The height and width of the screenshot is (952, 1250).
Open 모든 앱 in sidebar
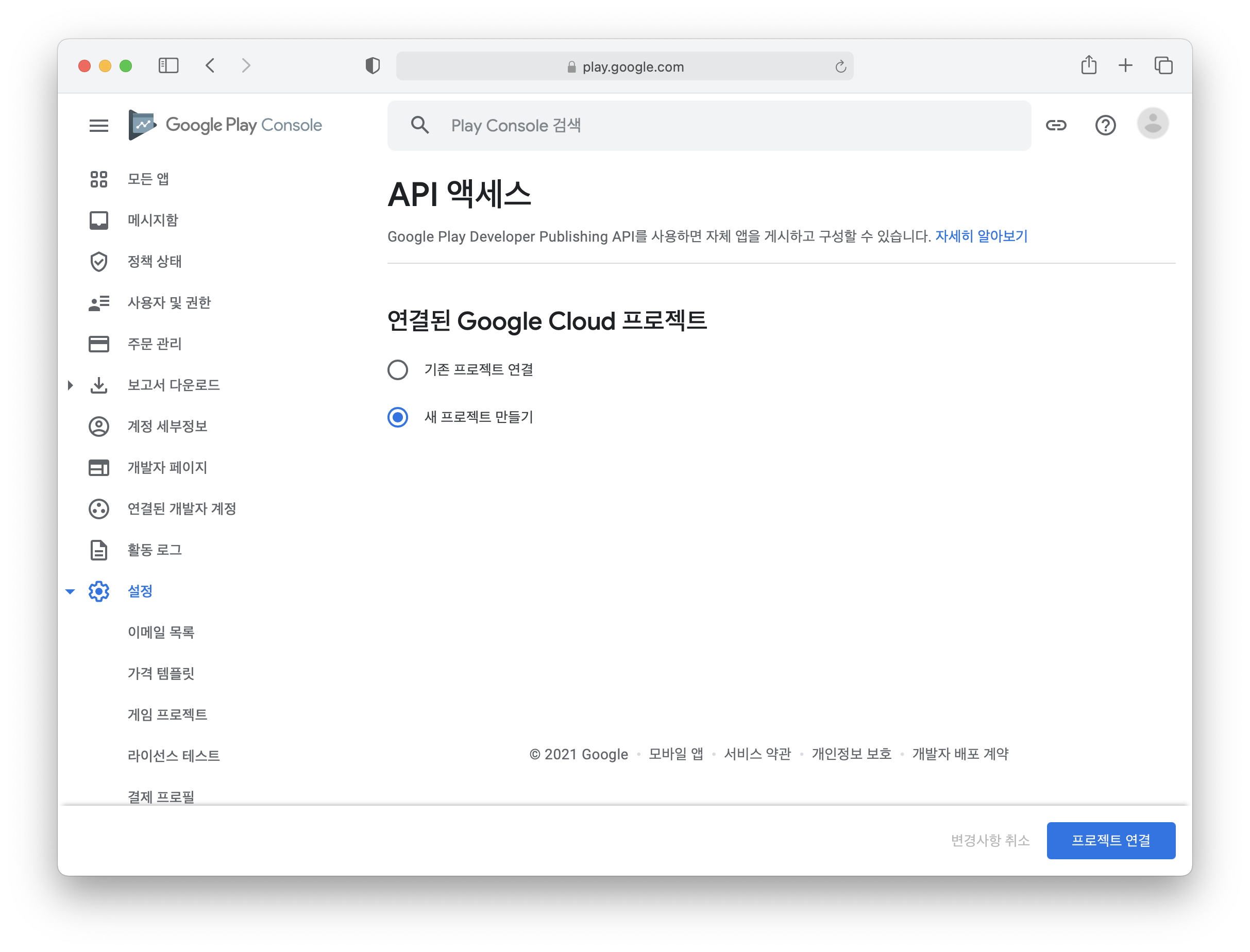[x=148, y=179]
